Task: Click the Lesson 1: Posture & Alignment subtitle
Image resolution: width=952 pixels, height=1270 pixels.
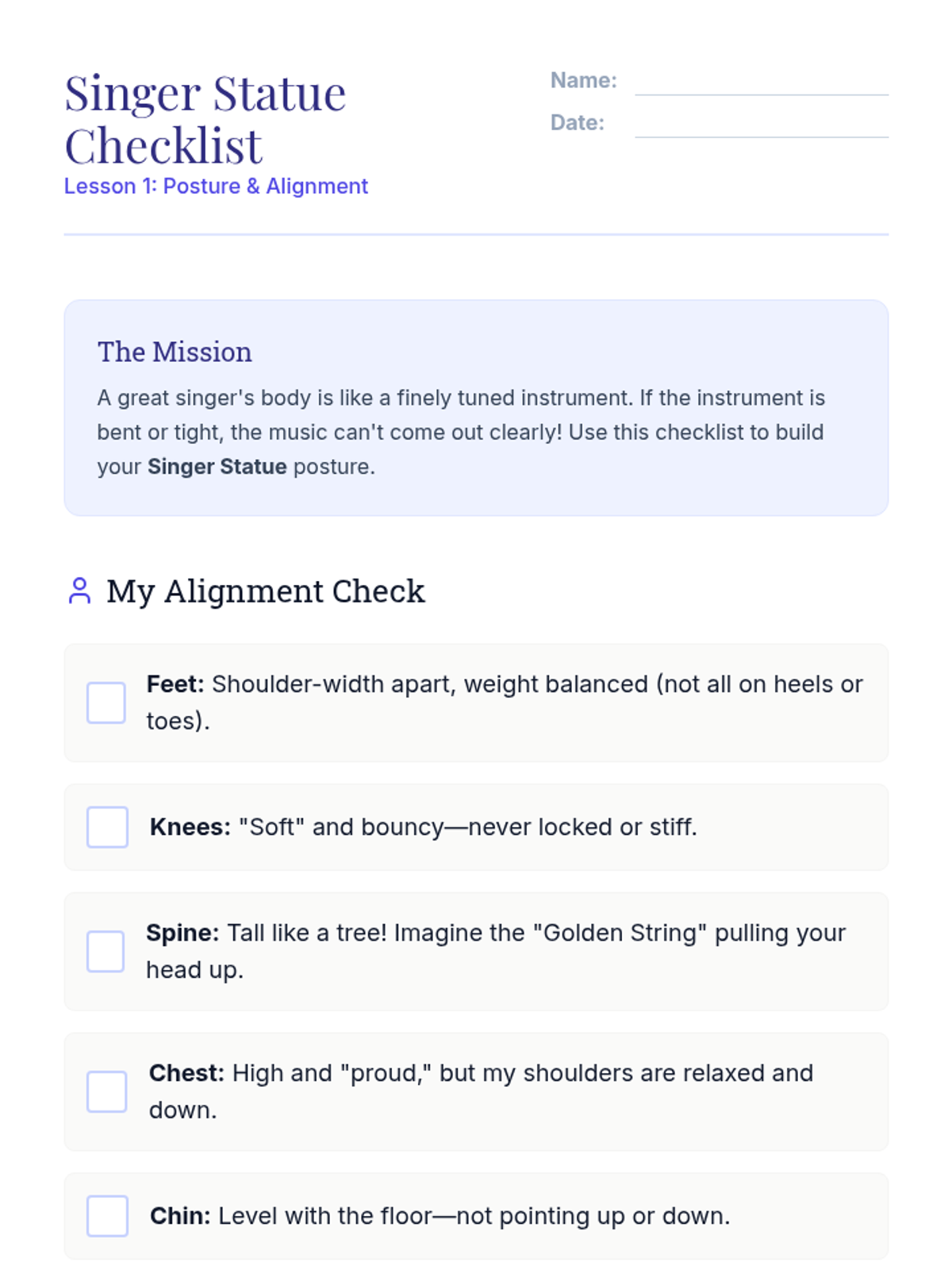Action: coord(216,186)
